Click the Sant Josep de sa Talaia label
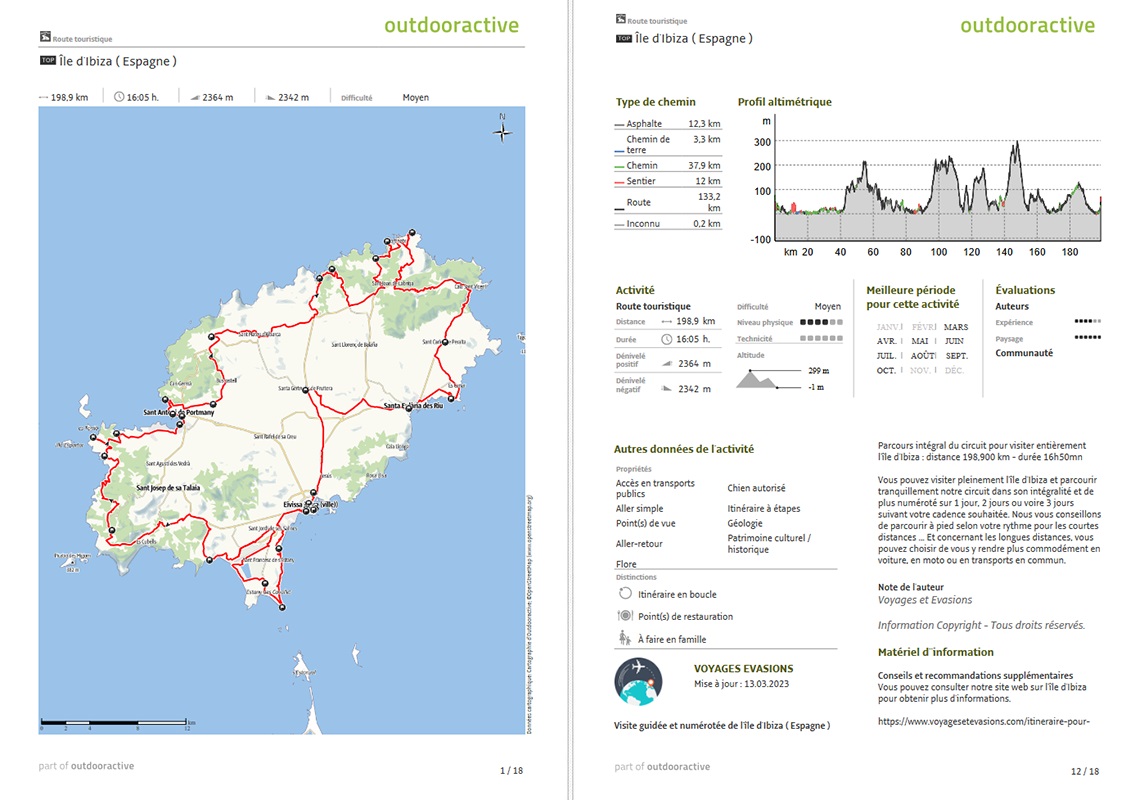1140x800 pixels. click(168, 488)
